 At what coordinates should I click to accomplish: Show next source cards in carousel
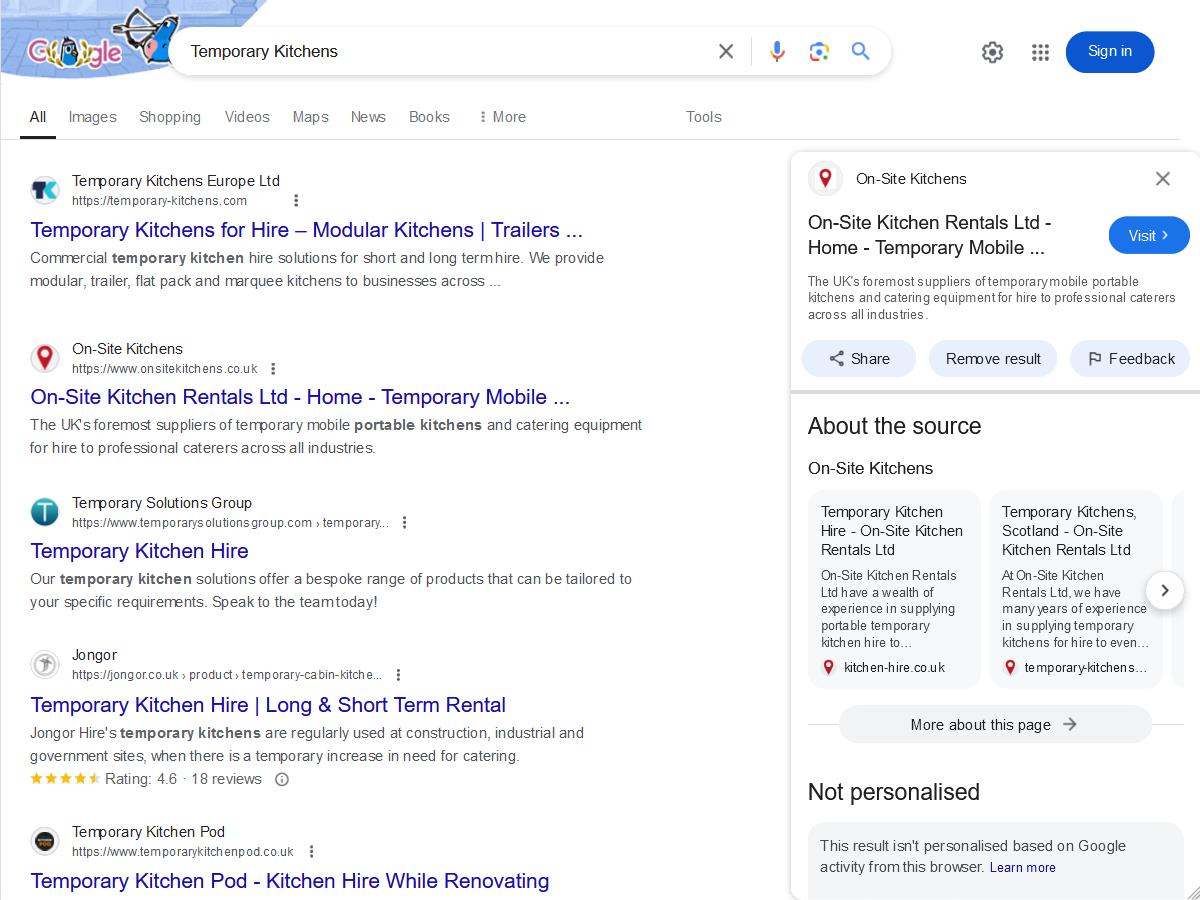tap(1164, 590)
